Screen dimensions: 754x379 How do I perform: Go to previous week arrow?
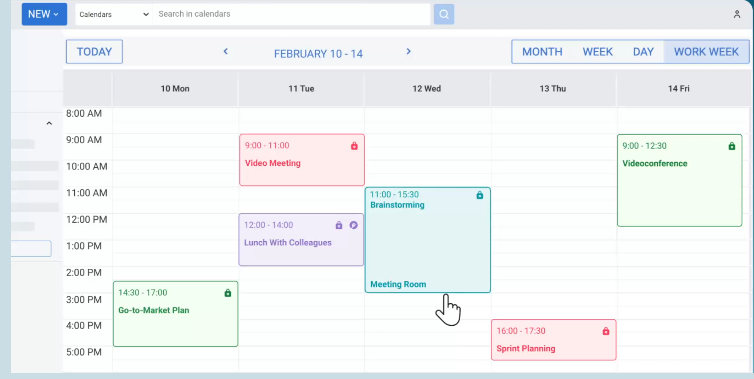click(x=226, y=51)
